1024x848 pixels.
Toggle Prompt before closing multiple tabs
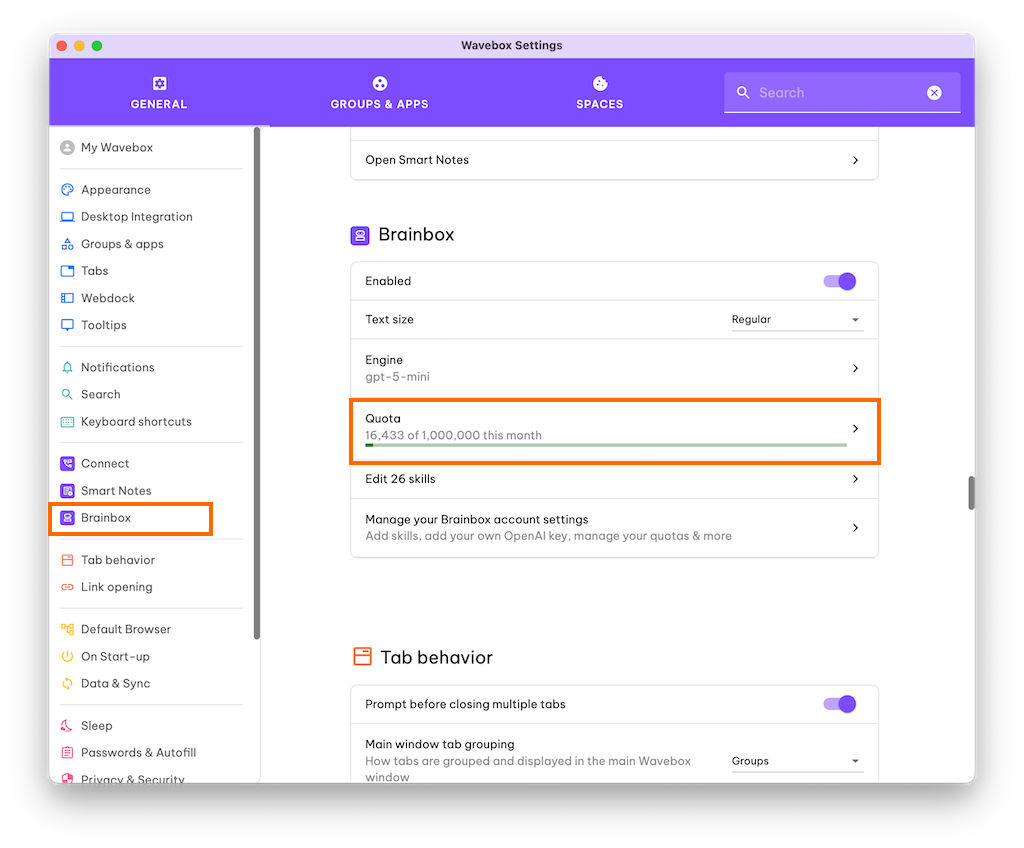point(840,704)
